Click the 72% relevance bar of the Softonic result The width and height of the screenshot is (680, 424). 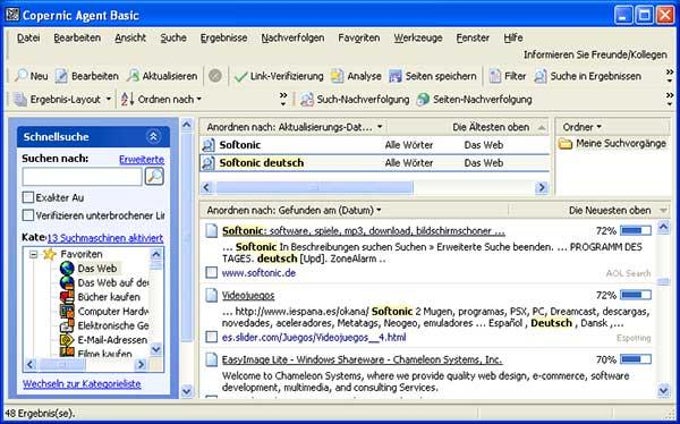coord(636,231)
